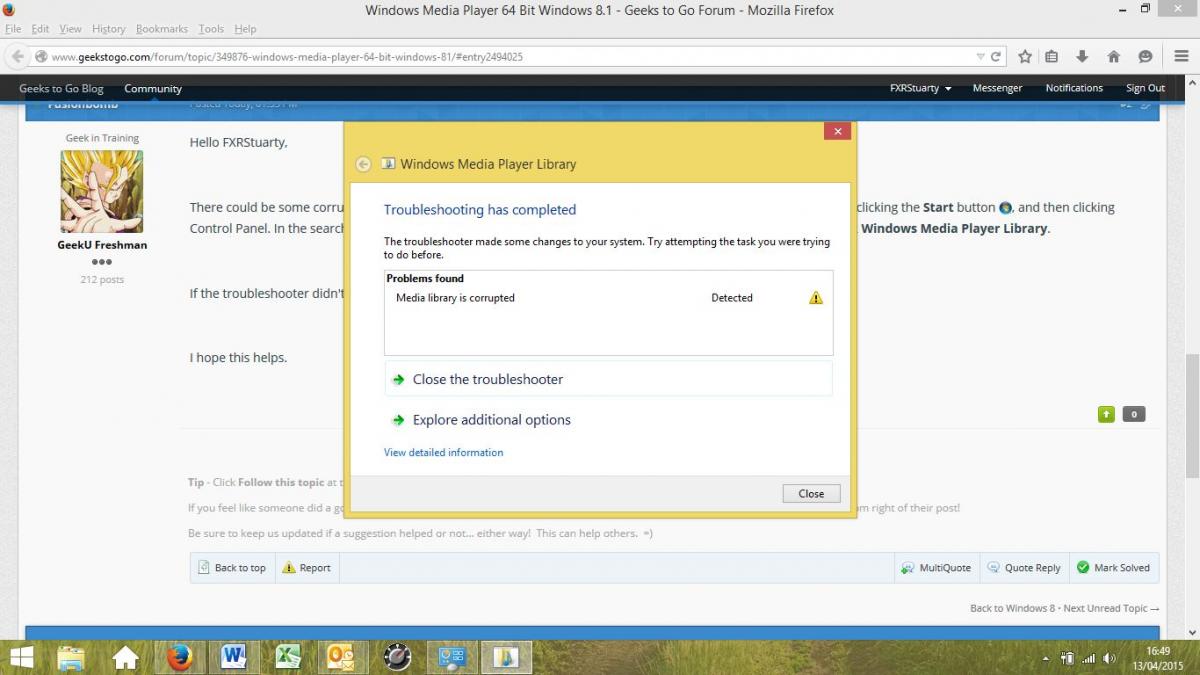
Task: Click the home icon in the taskbar
Action: pyautogui.click(x=125, y=657)
